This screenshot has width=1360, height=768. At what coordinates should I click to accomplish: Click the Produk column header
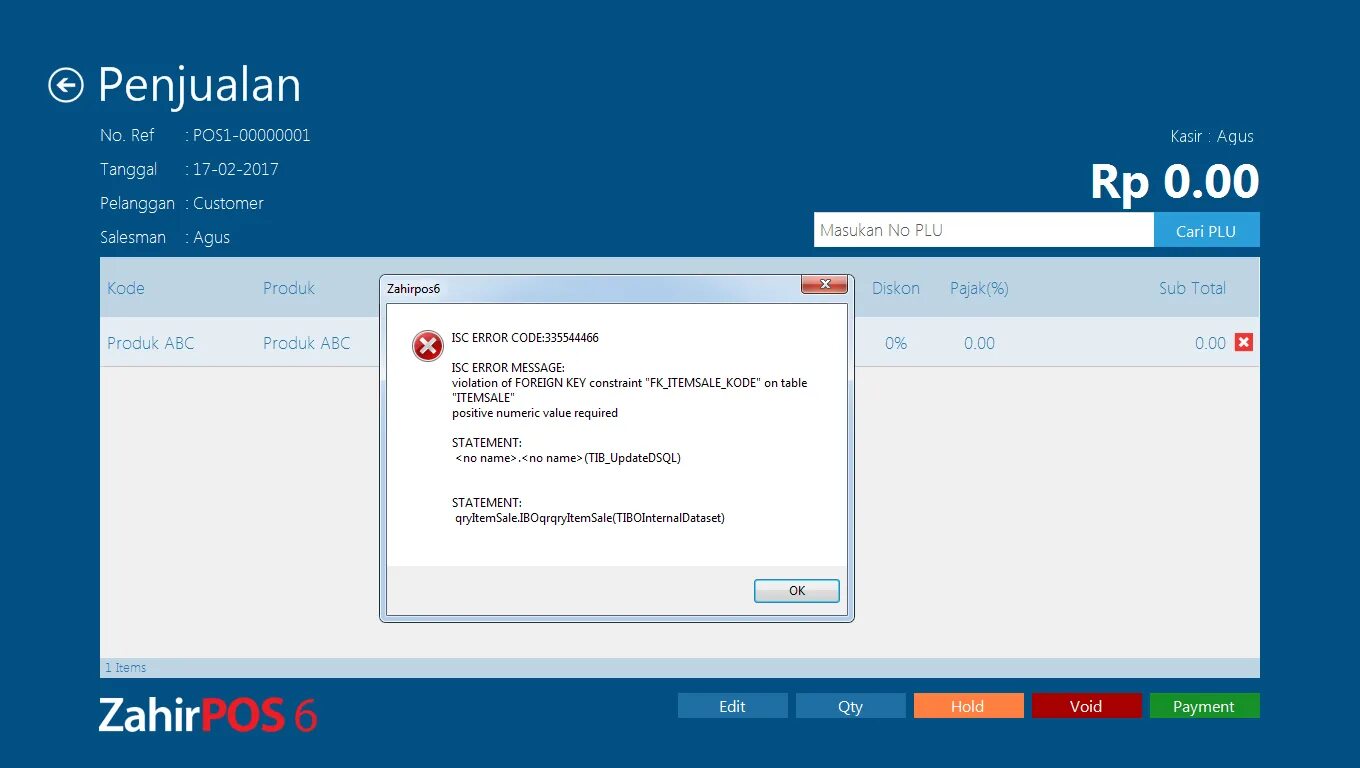tap(289, 288)
